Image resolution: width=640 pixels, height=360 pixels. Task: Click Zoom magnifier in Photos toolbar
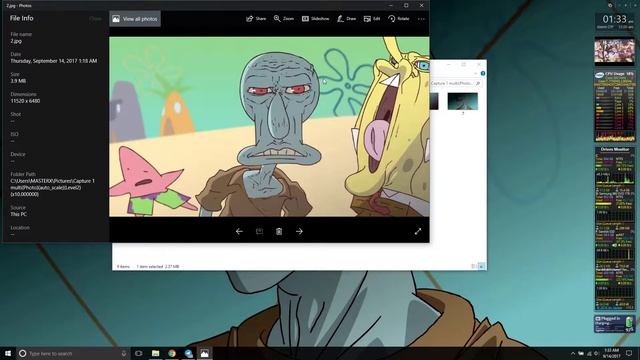click(284, 19)
